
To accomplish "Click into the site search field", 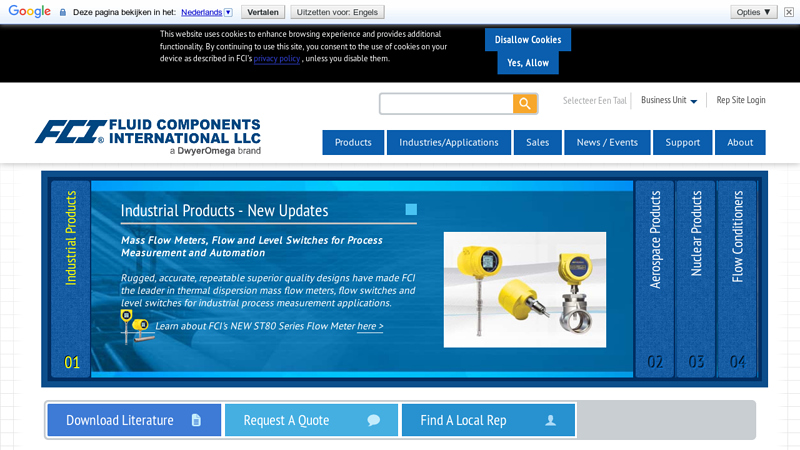I will 446,104.
